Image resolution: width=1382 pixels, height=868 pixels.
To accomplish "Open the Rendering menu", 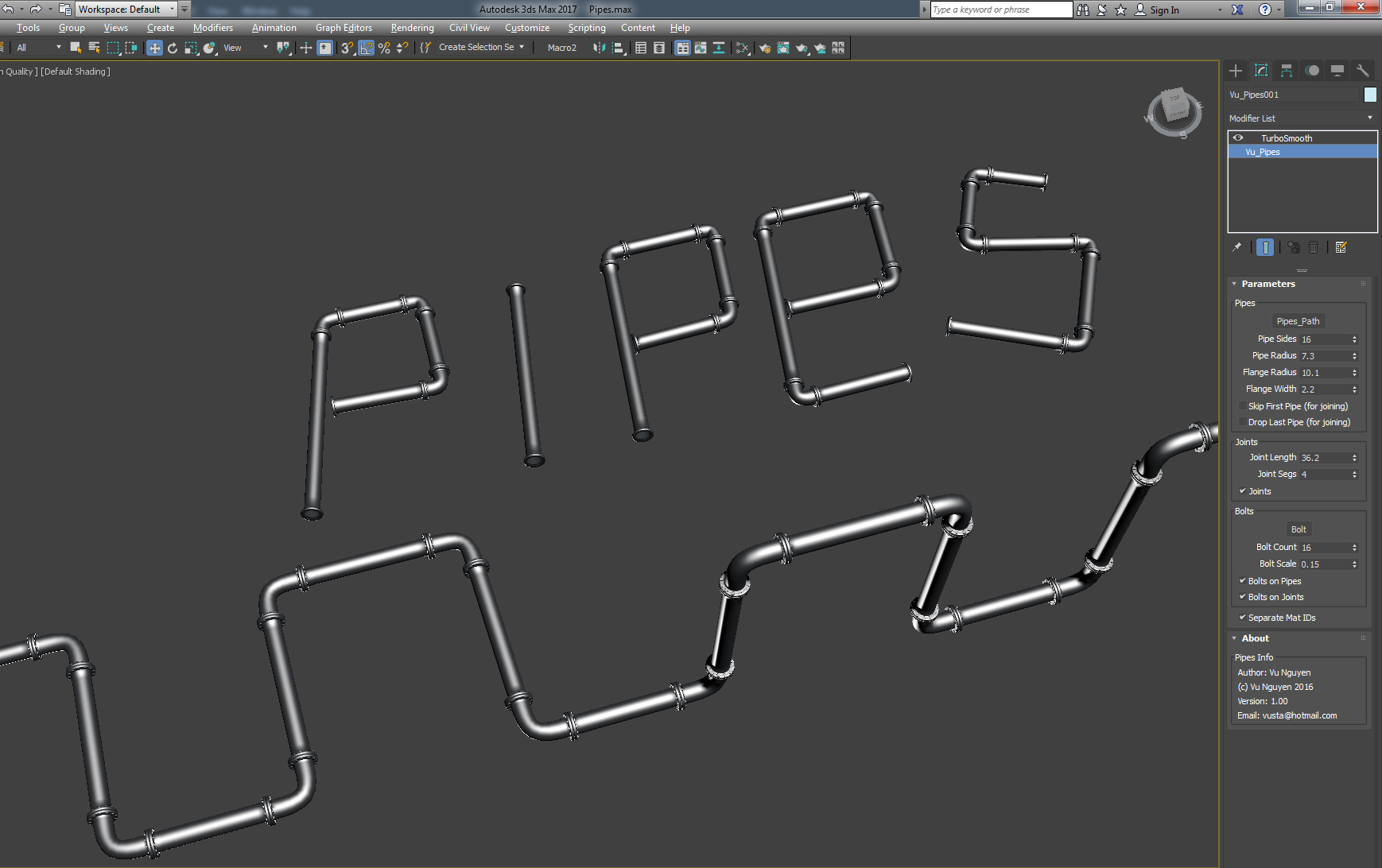I will 412,28.
